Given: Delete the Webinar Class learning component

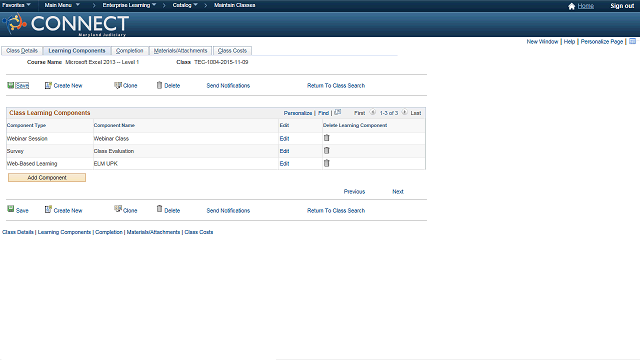Looking at the screenshot, I should pos(327,138).
